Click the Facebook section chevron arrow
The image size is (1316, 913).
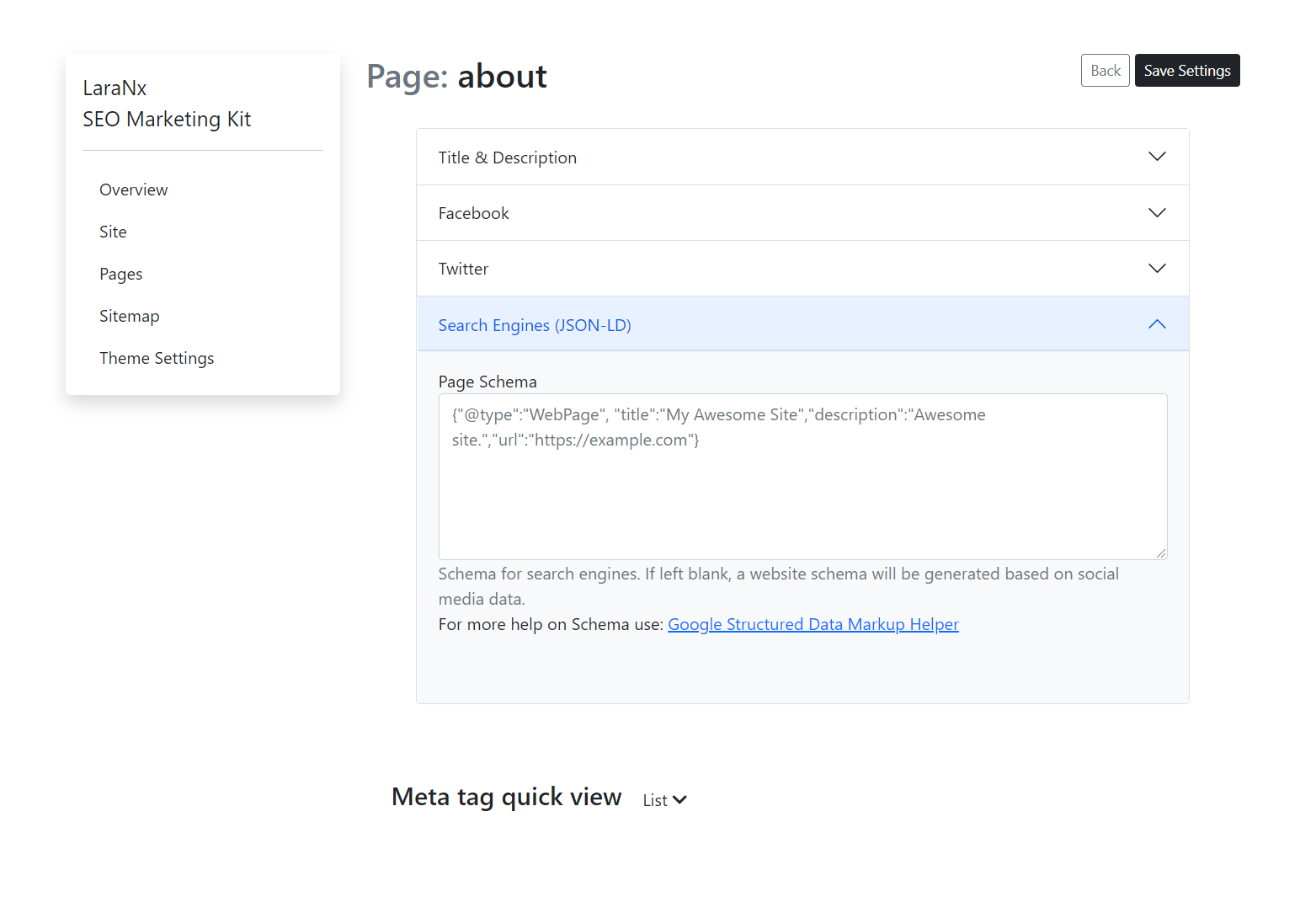pyautogui.click(x=1157, y=212)
